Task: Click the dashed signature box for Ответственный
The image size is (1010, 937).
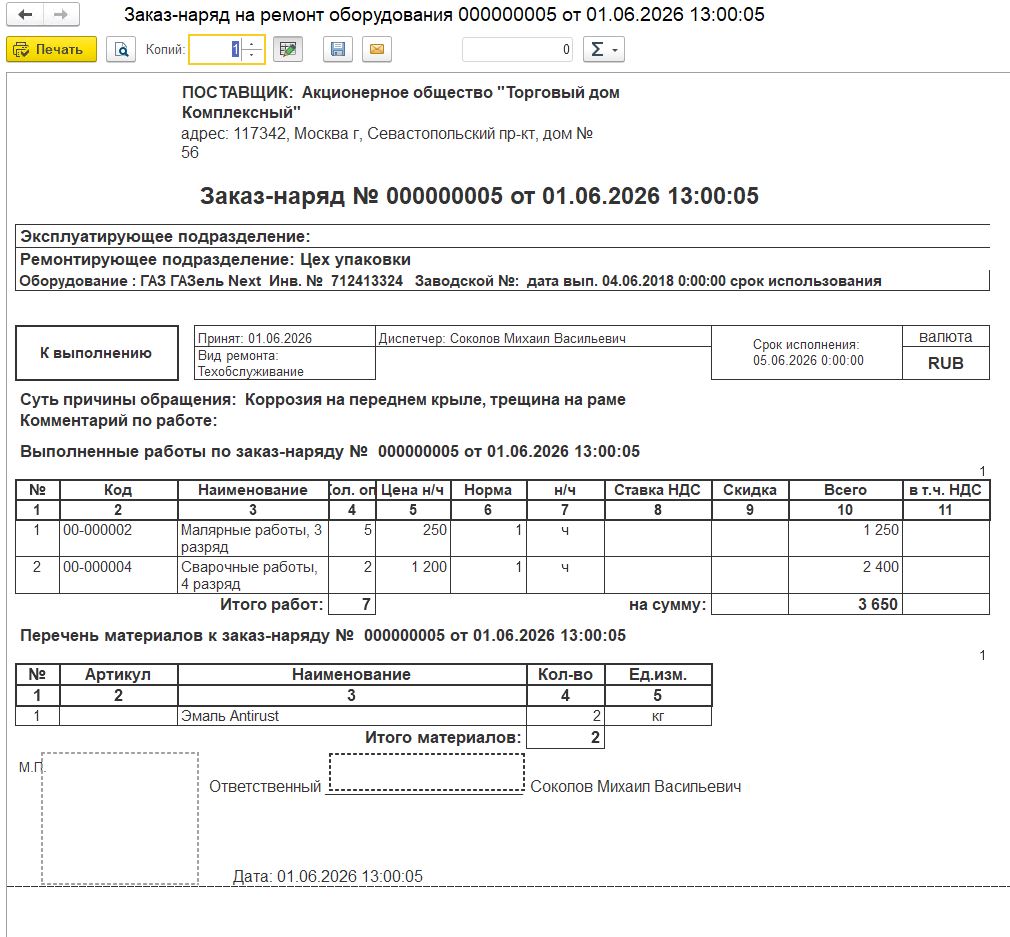Action: click(426, 772)
